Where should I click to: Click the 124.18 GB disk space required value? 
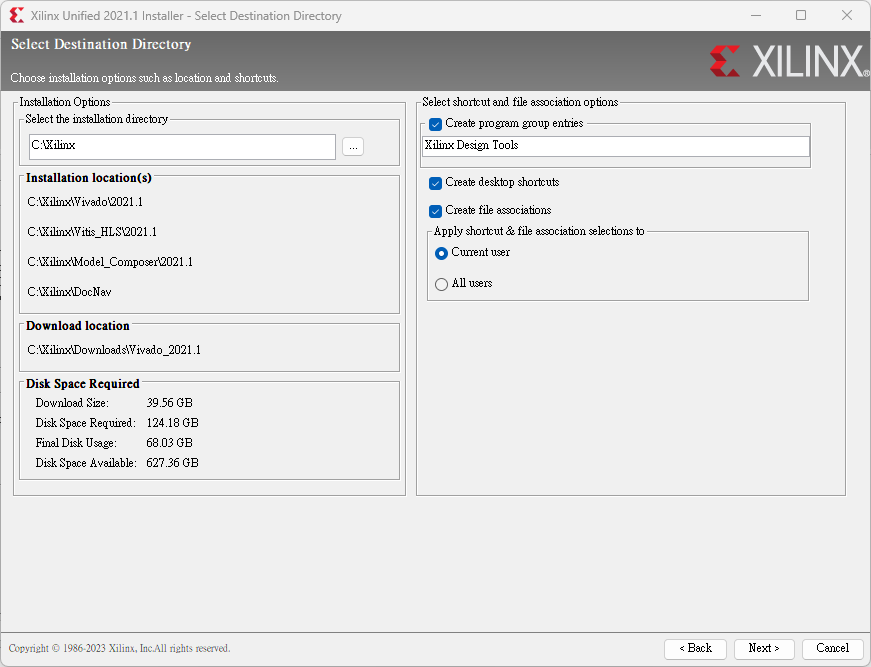172,423
